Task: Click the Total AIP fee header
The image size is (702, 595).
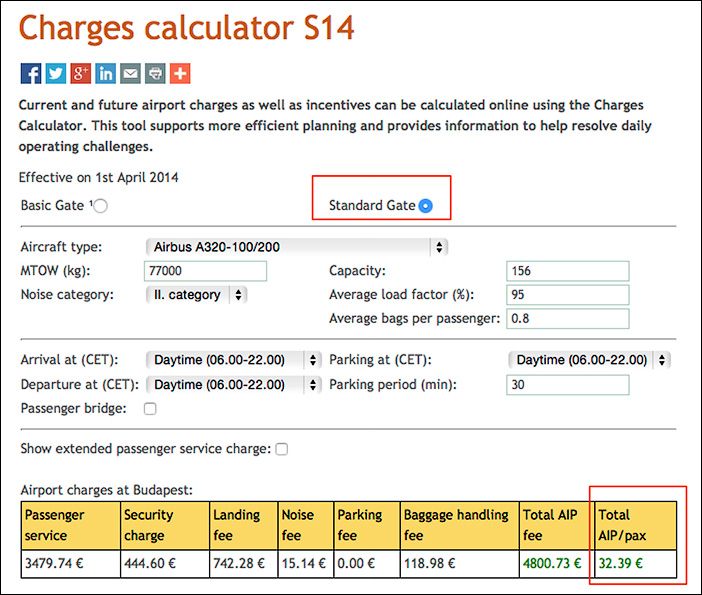Action: point(557,526)
